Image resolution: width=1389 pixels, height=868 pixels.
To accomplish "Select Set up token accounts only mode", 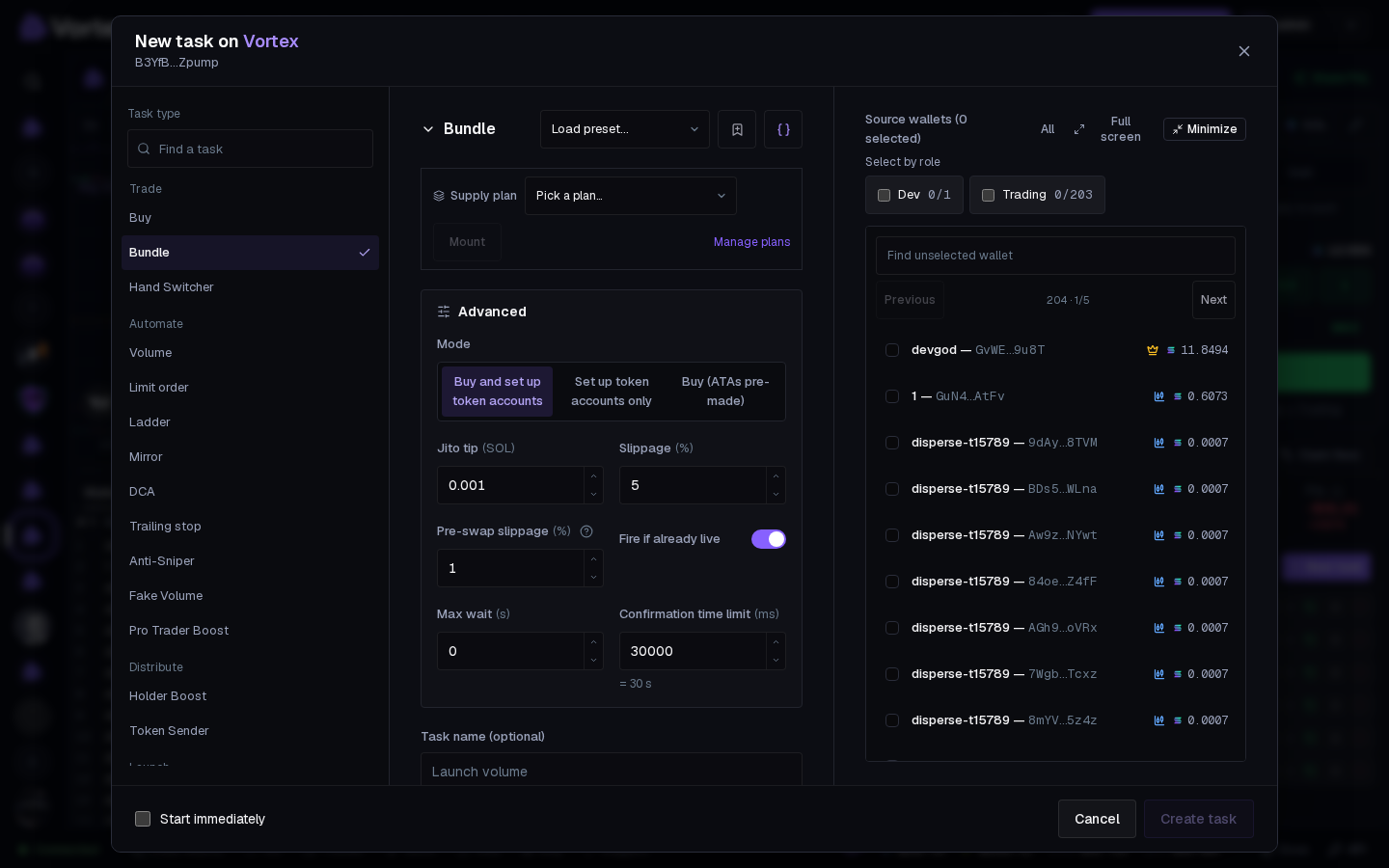I will click(612, 392).
